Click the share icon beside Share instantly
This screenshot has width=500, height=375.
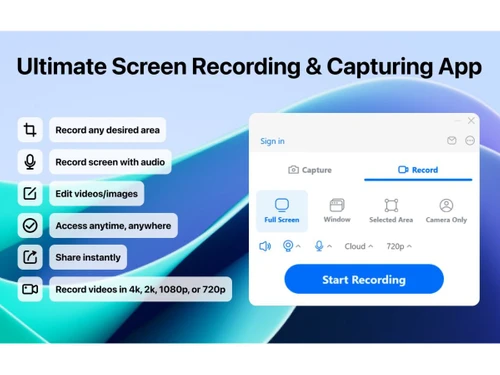click(30, 257)
